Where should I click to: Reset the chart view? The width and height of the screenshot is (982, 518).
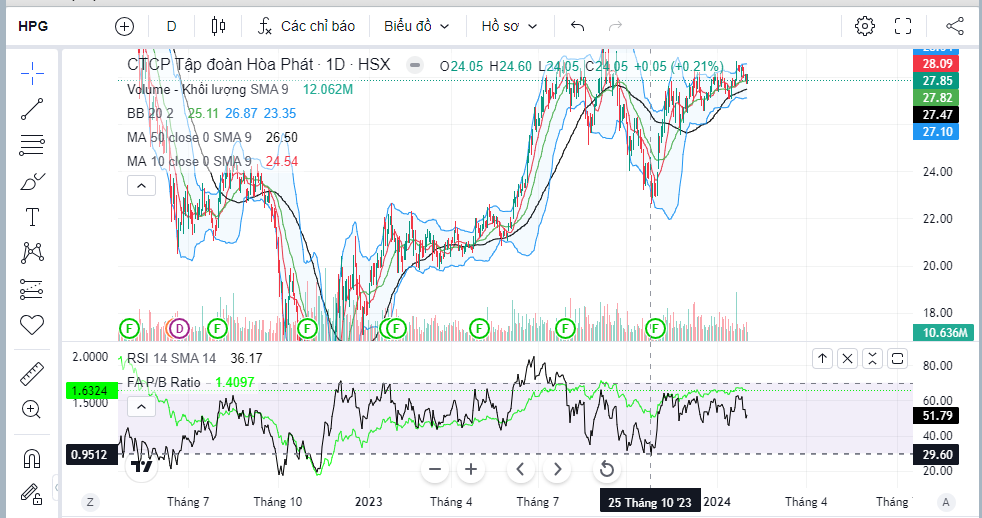click(606, 469)
